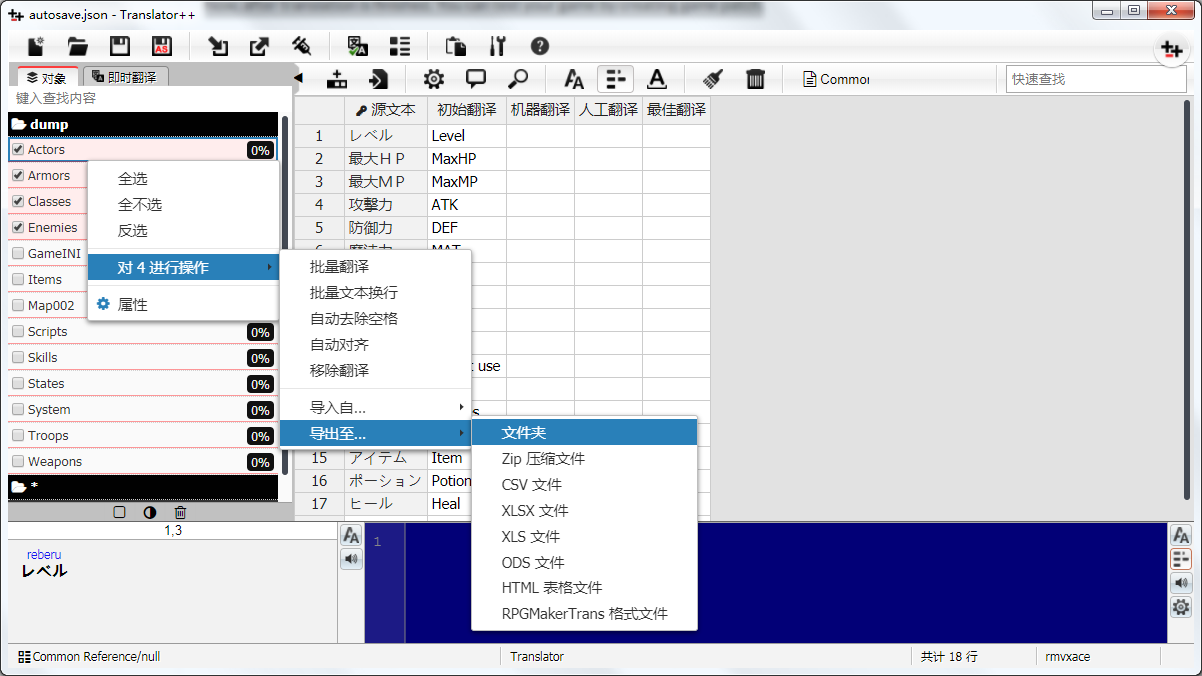Viewport: 1202px width, 676px height.
Task: Check the Skills file checkbox
Action: point(18,357)
